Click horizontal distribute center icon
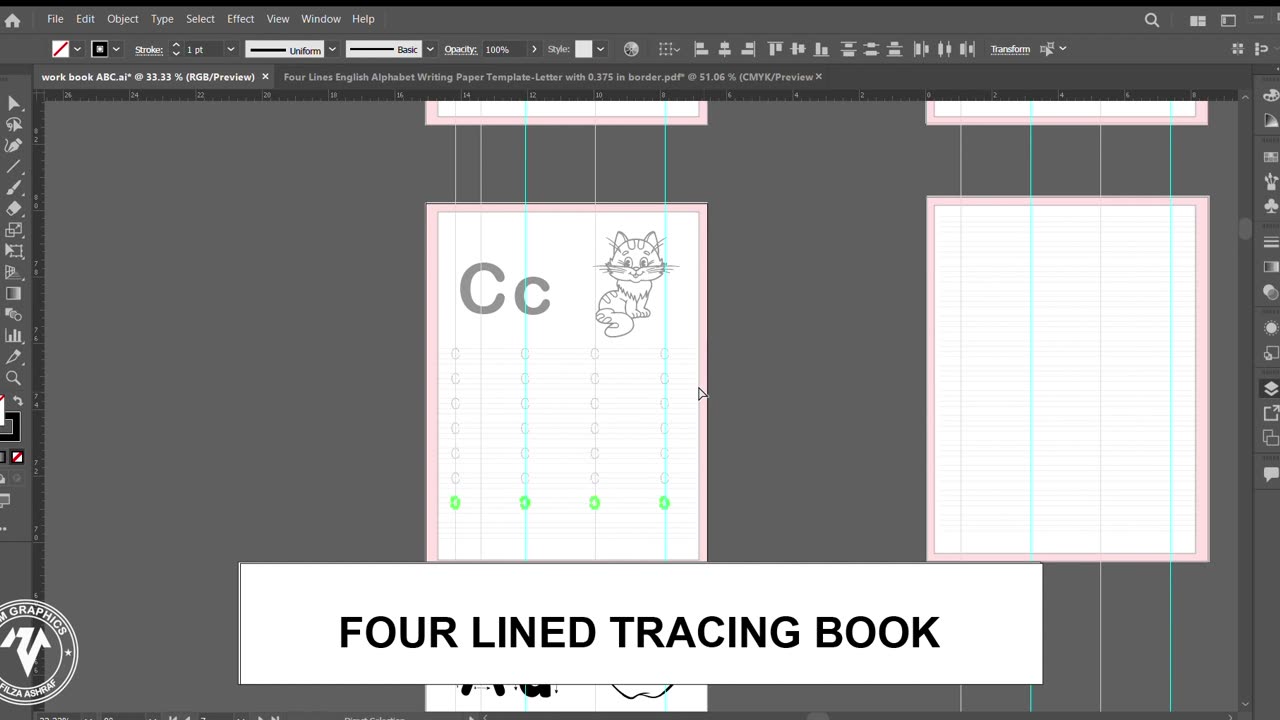Viewport: 1280px width, 720px height. click(x=944, y=49)
